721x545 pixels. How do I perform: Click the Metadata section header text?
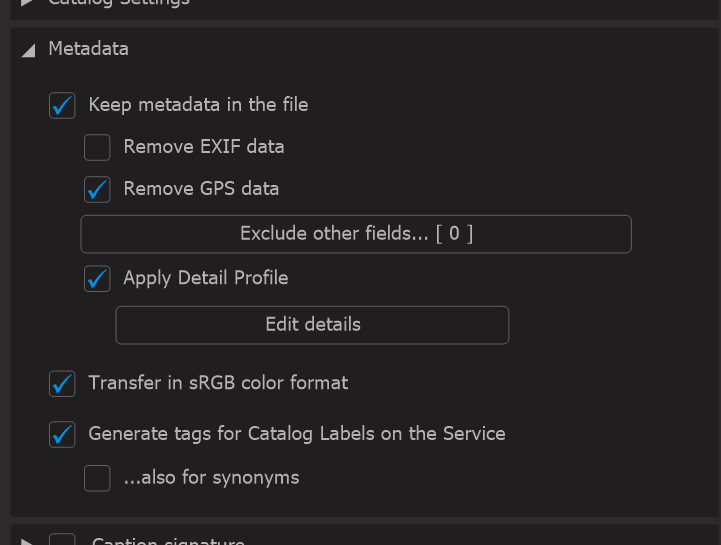(x=88, y=49)
